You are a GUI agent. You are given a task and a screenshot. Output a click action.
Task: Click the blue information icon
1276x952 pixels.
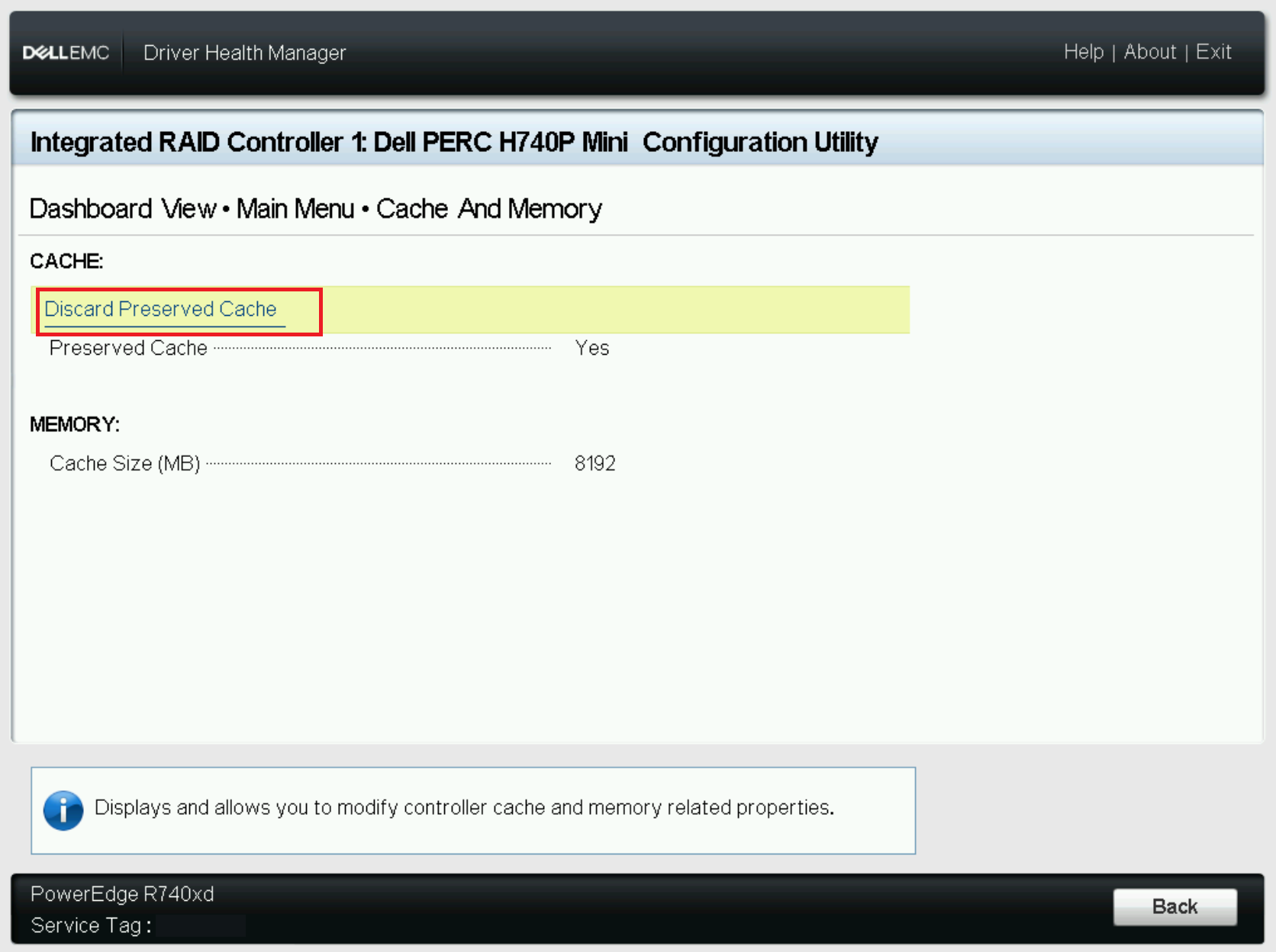tap(64, 810)
